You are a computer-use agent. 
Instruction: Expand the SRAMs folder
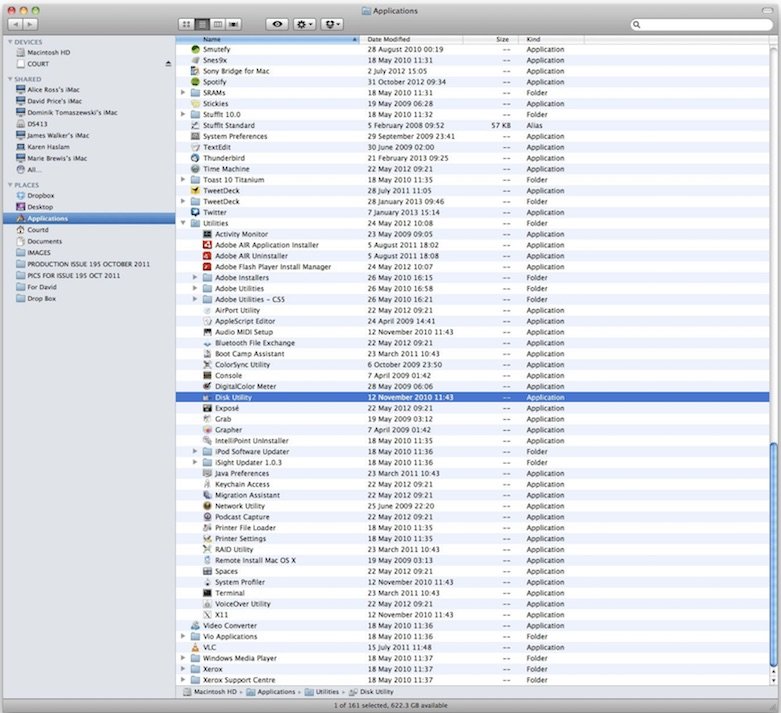pyautogui.click(x=183, y=93)
